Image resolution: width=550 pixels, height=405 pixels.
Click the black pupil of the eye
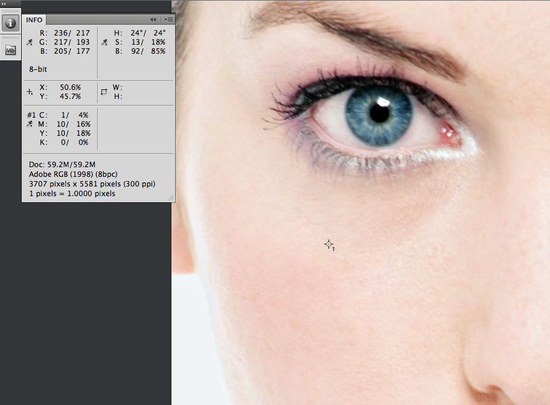pos(380,113)
